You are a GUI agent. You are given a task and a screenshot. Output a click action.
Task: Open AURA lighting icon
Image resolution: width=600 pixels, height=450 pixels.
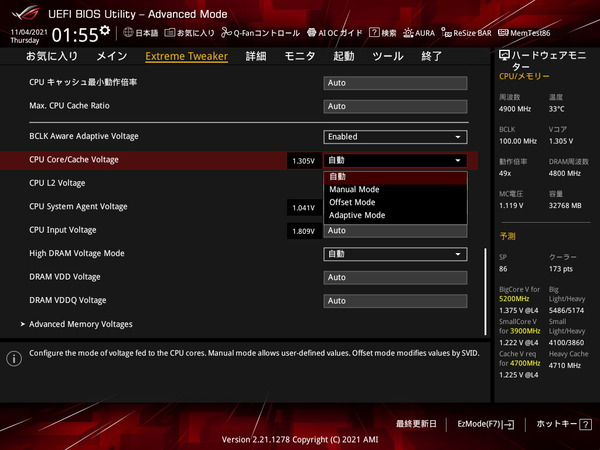tap(408, 33)
